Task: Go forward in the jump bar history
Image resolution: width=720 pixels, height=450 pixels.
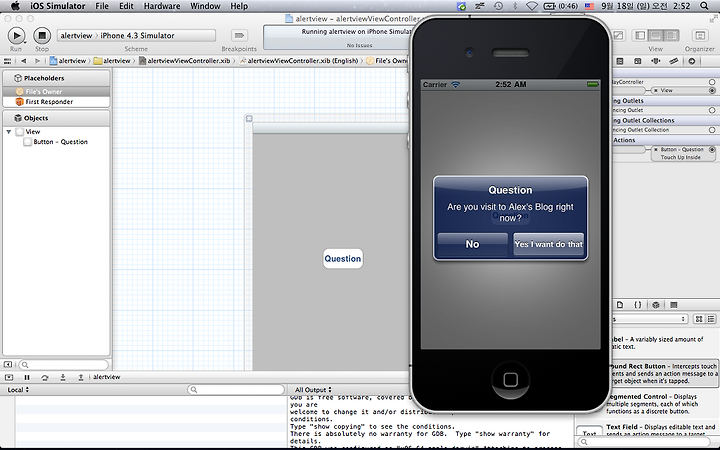Action: (37, 61)
